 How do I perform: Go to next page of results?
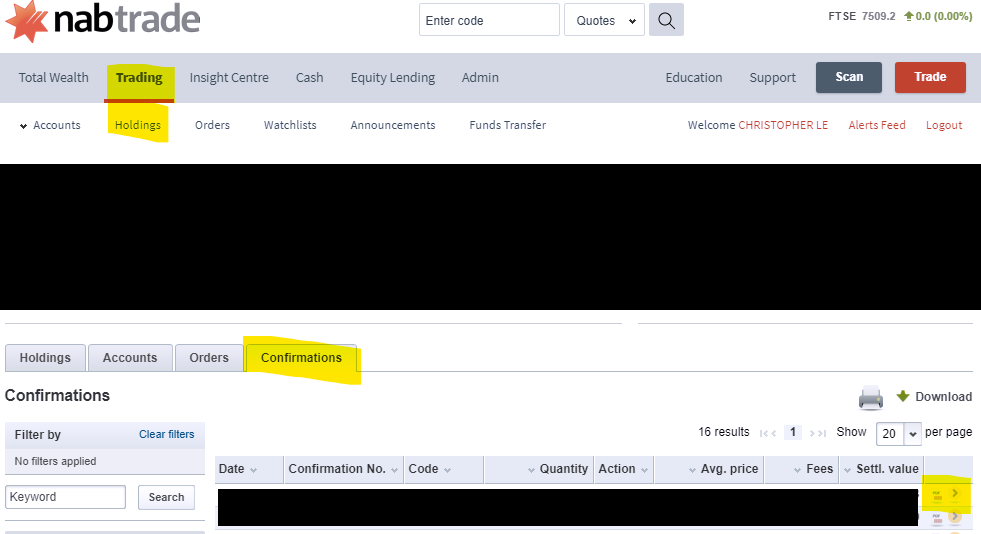812,433
